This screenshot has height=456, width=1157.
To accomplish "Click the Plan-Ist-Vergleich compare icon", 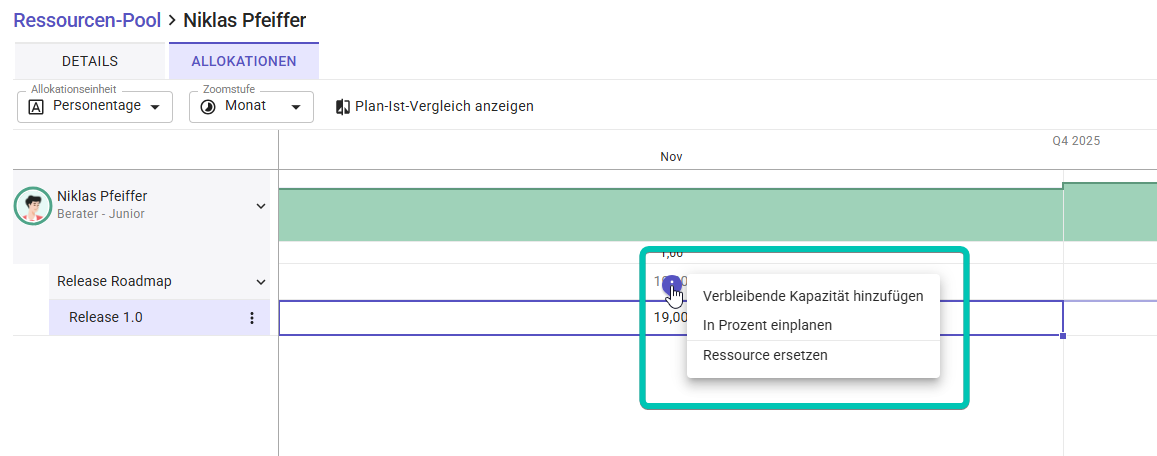I will click(343, 107).
